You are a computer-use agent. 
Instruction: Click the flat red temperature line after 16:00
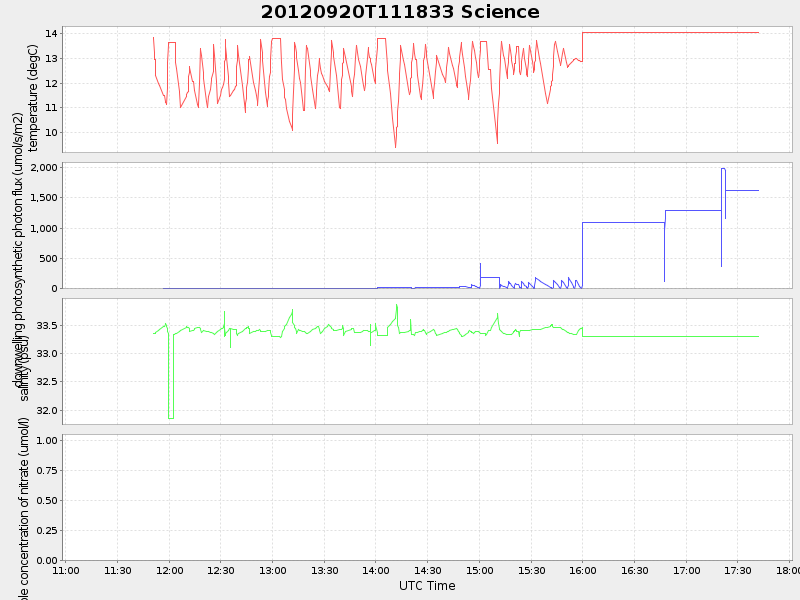670,33
